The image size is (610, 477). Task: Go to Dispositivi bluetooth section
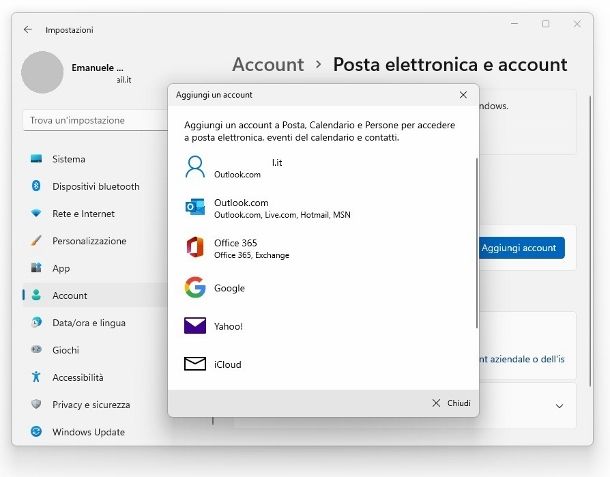[96, 186]
